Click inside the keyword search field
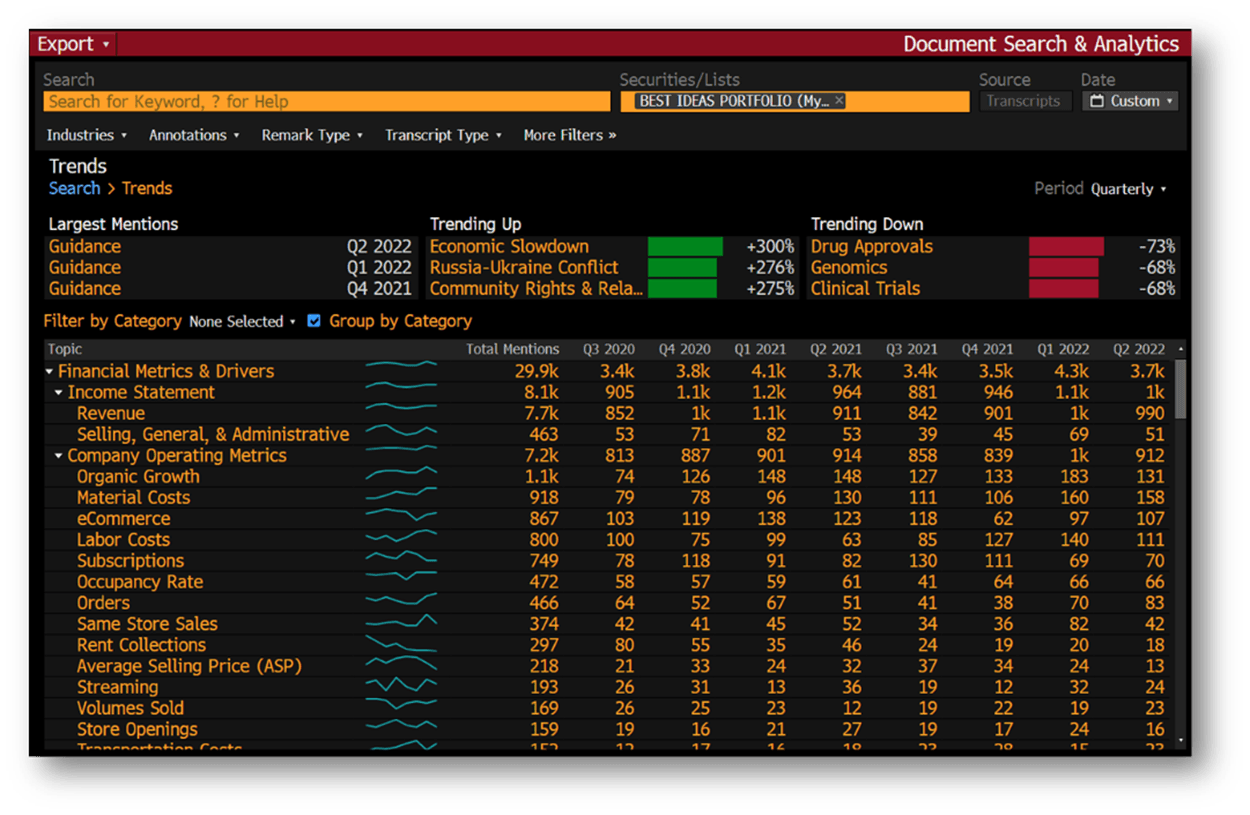This screenshot has height=815, width=1250. point(325,100)
